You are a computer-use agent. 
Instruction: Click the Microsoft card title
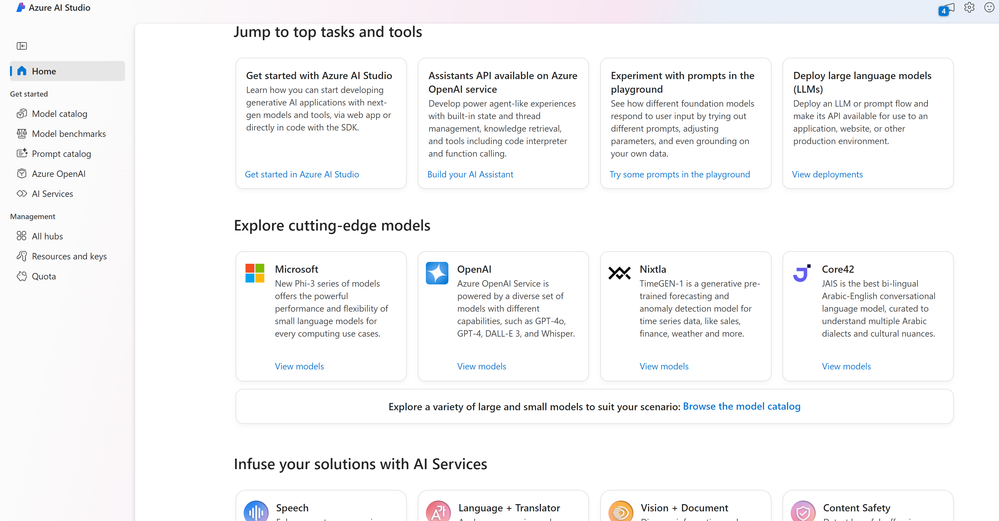pos(296,269)
